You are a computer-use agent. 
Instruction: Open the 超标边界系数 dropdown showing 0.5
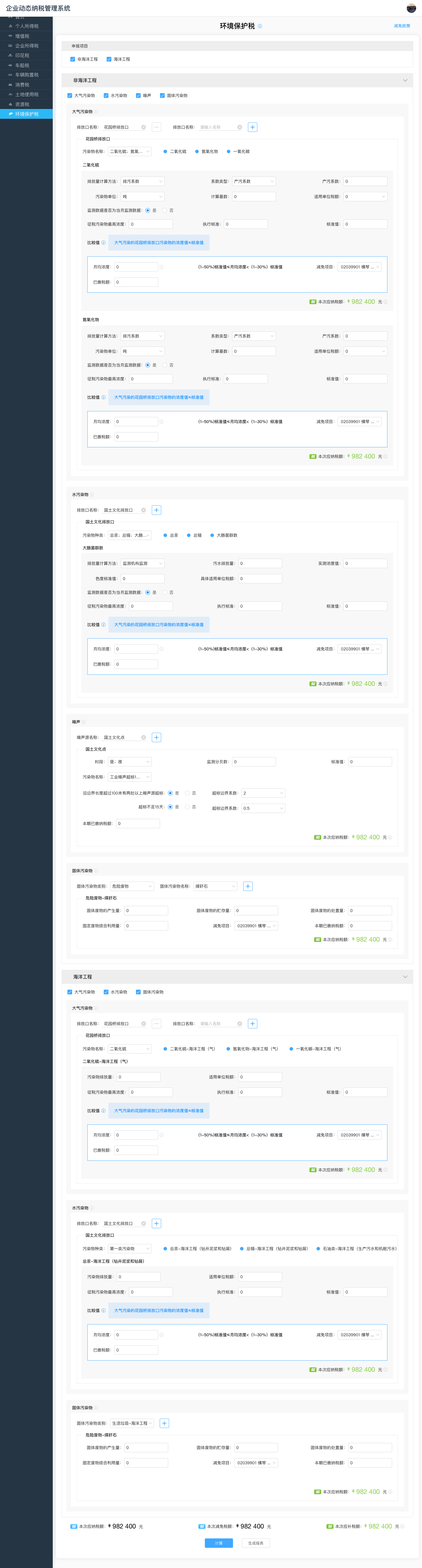point(264,808)
